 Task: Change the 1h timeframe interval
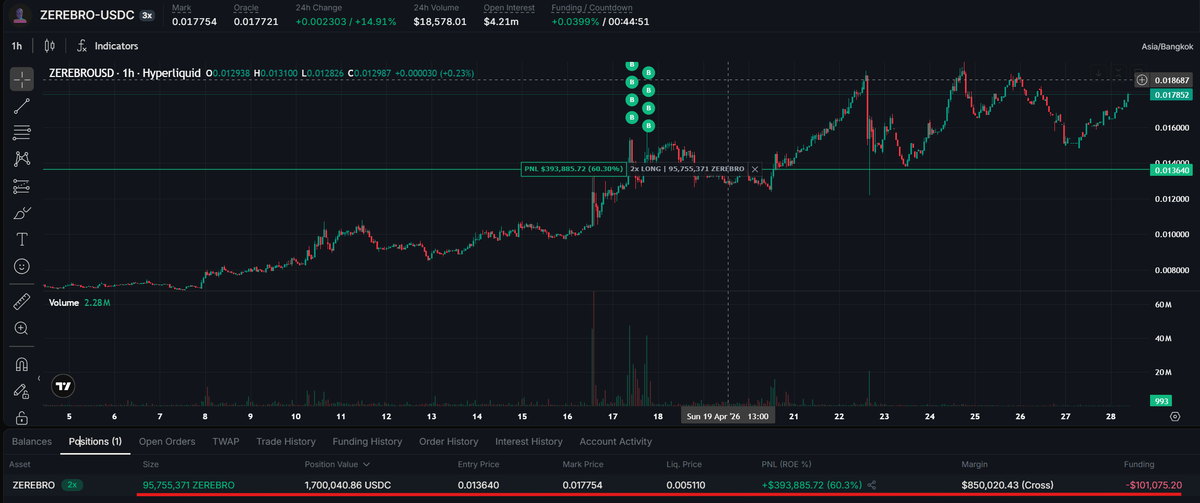point(17,46)
